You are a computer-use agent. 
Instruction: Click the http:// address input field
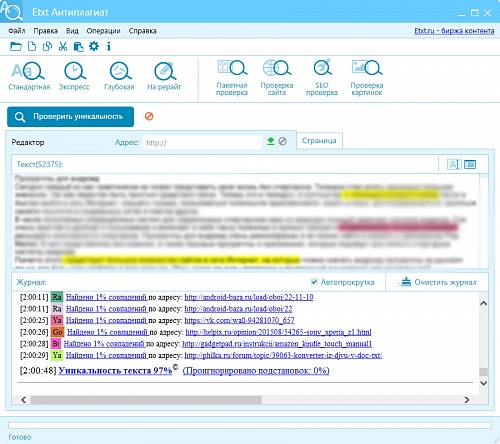pos(203,143)
